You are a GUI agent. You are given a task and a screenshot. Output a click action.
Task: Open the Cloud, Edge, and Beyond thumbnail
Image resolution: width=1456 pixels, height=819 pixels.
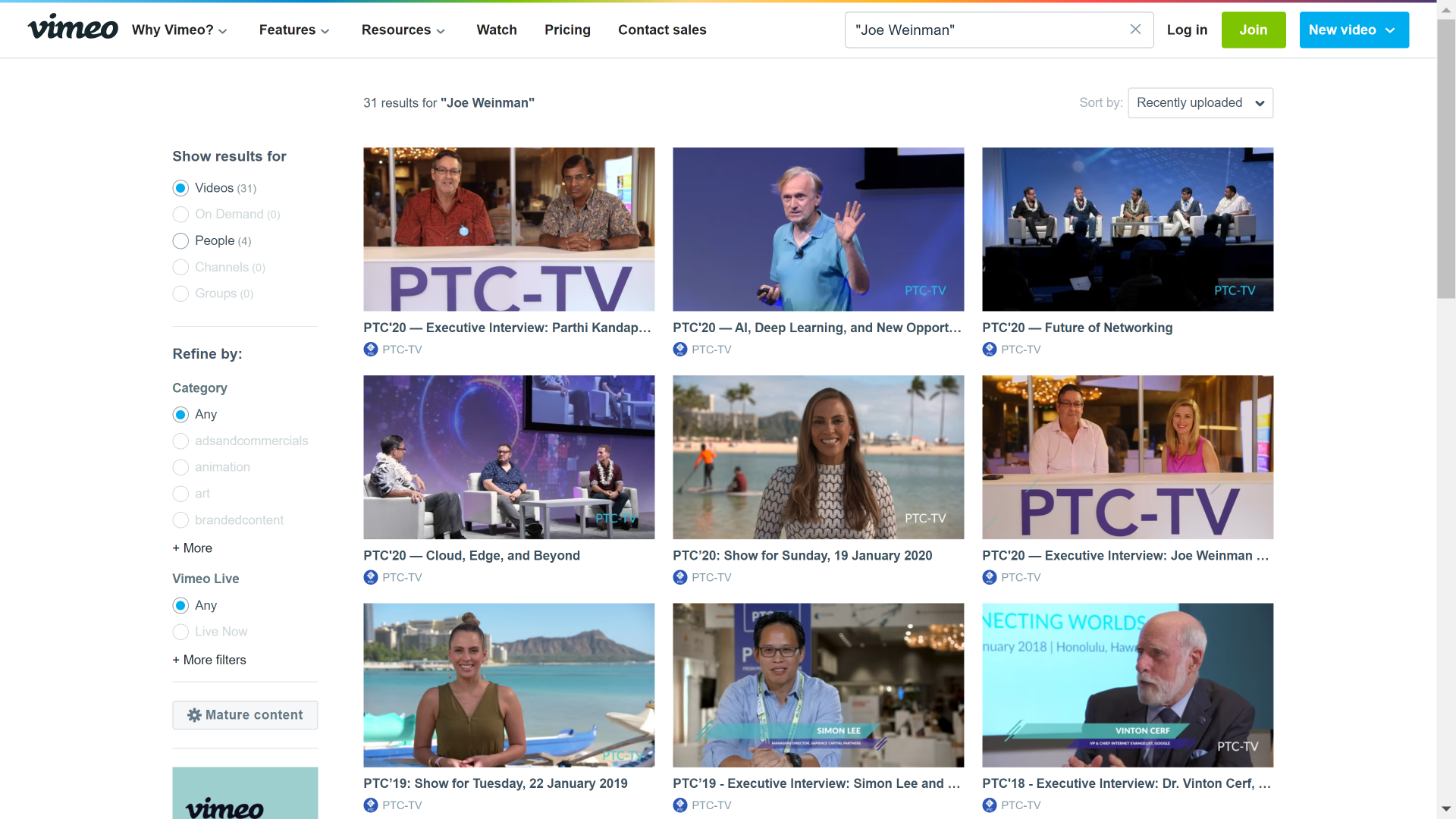point(509,457)
